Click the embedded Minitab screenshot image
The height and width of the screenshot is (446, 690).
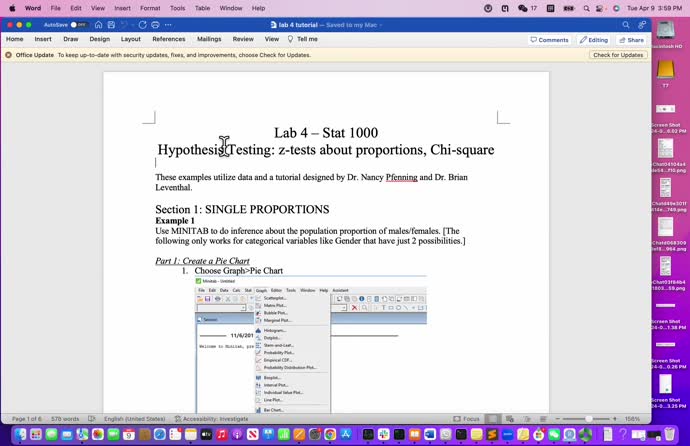[x=311, y=344]
